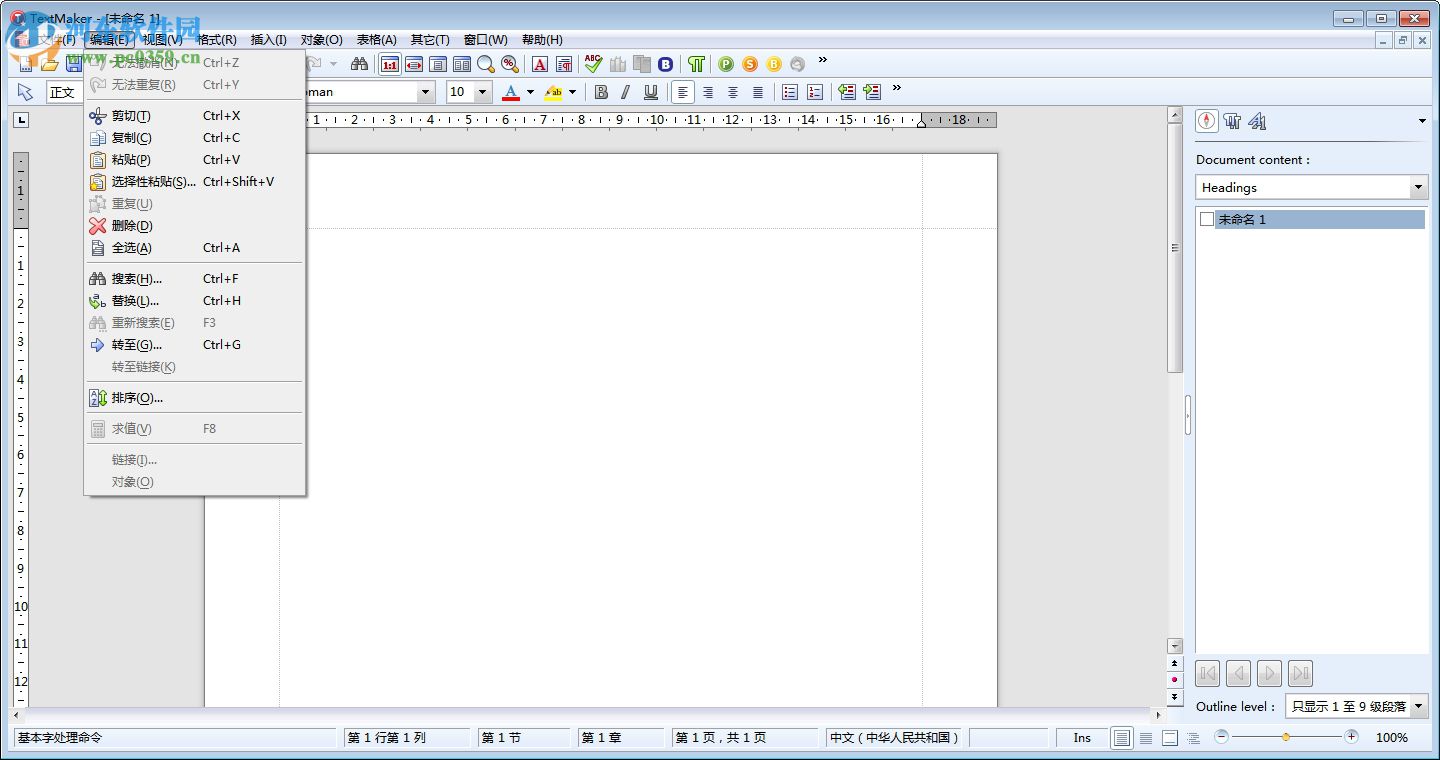1440x760 pixels.
Task: Toggle bold formatting
Action: (601, 92)
